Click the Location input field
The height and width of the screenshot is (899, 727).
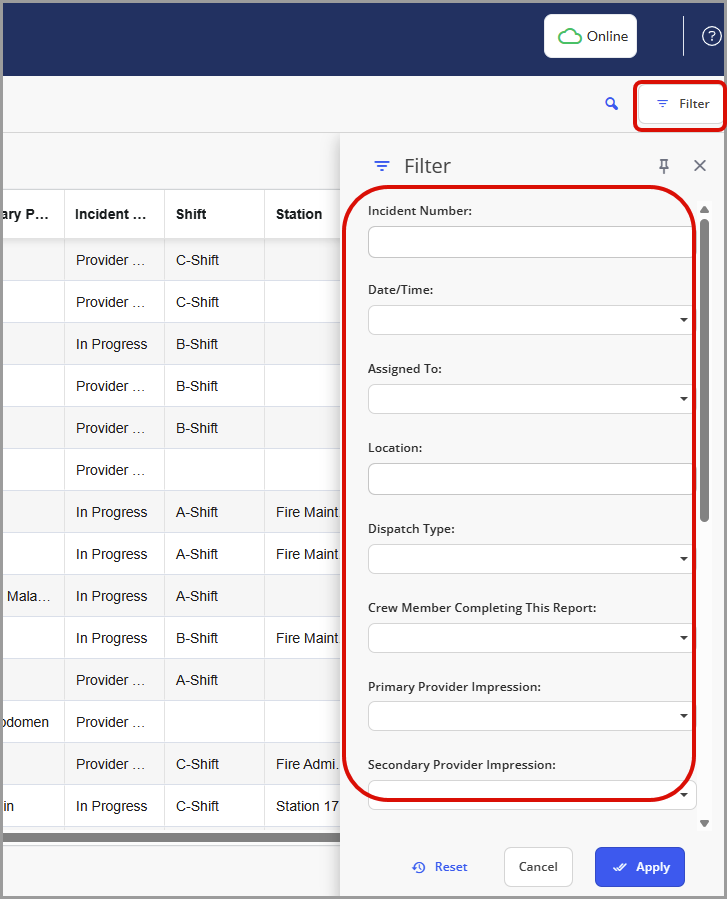point(530,479)
